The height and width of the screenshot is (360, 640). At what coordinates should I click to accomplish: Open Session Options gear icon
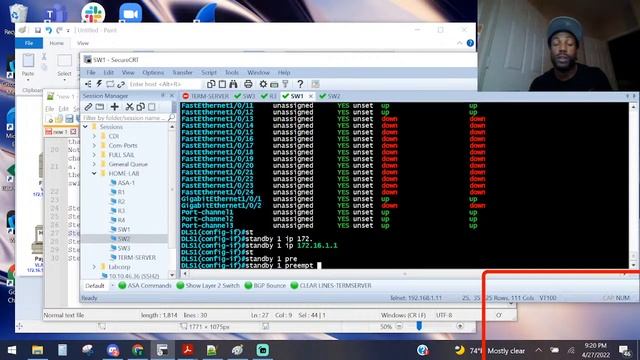(x=263, y=84)
